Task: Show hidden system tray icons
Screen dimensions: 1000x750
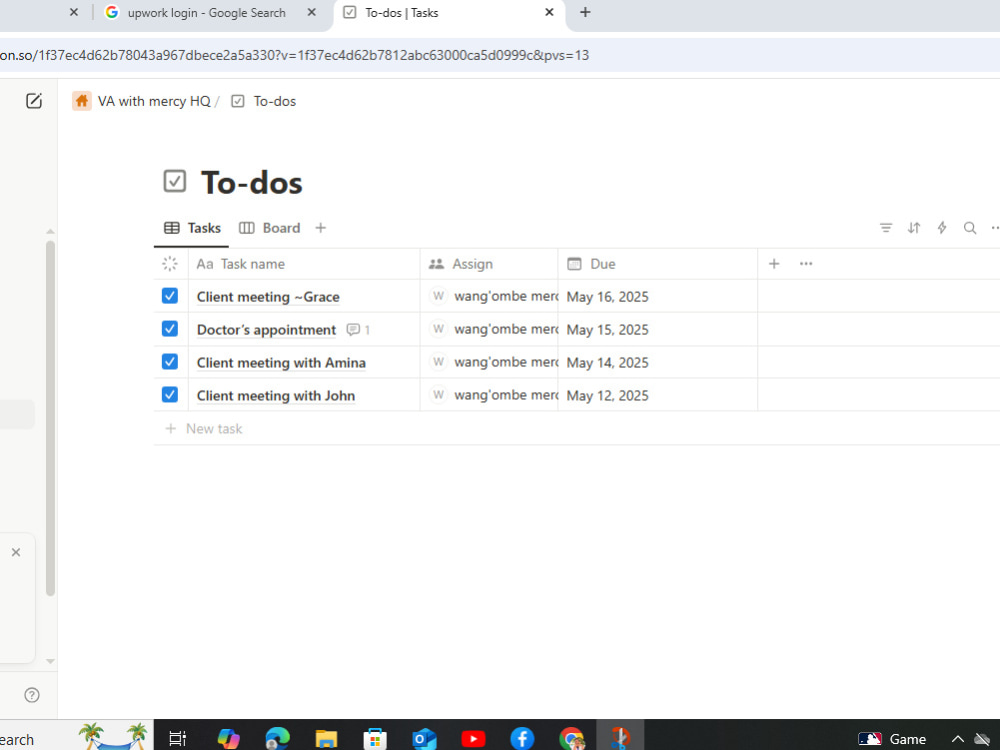Action: pyautogui.click(x=958, y=739)
